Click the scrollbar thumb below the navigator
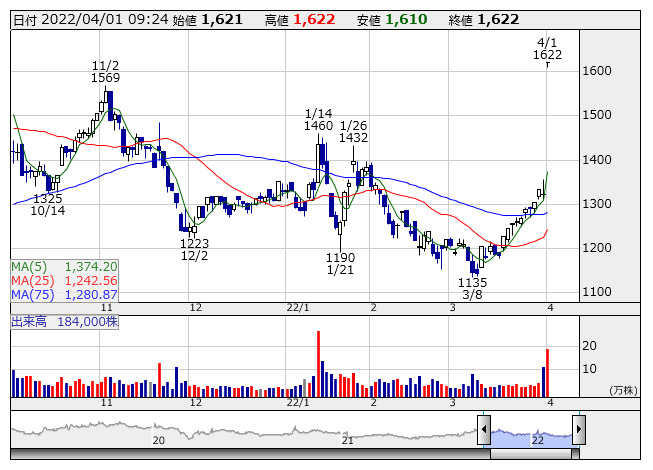The width and height of the screenshot is (653, 470). [x=531, y=453]
